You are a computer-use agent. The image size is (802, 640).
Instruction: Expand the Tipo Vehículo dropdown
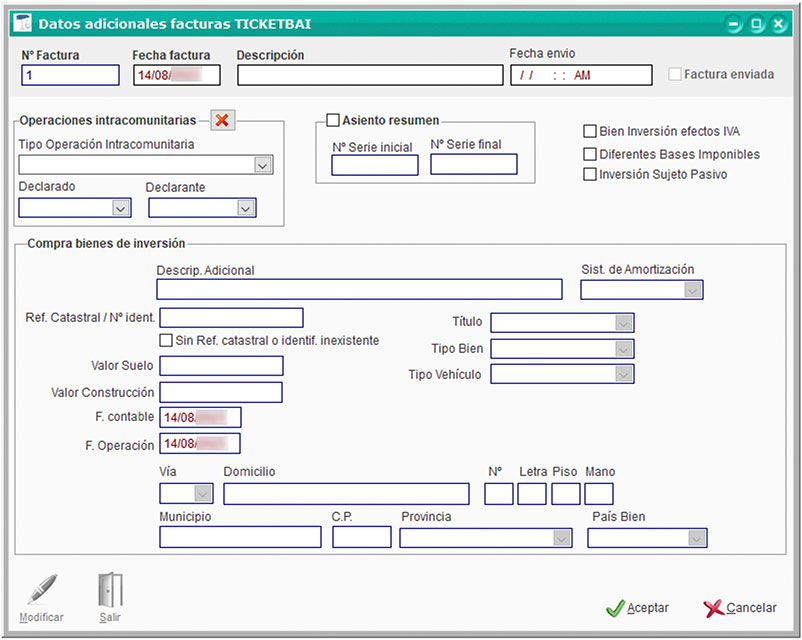pos(623,374)
